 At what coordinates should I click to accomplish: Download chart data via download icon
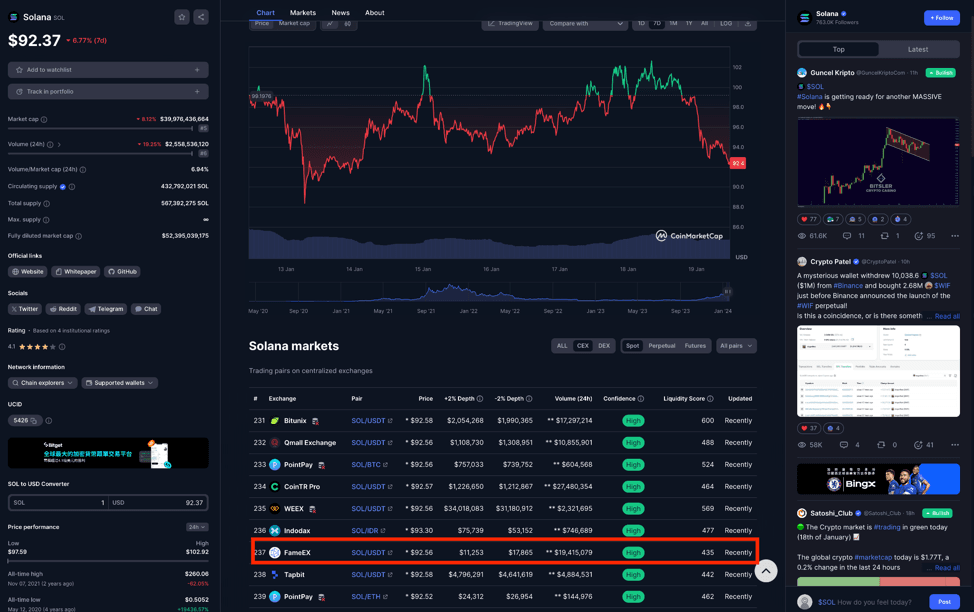coord(747,23)
